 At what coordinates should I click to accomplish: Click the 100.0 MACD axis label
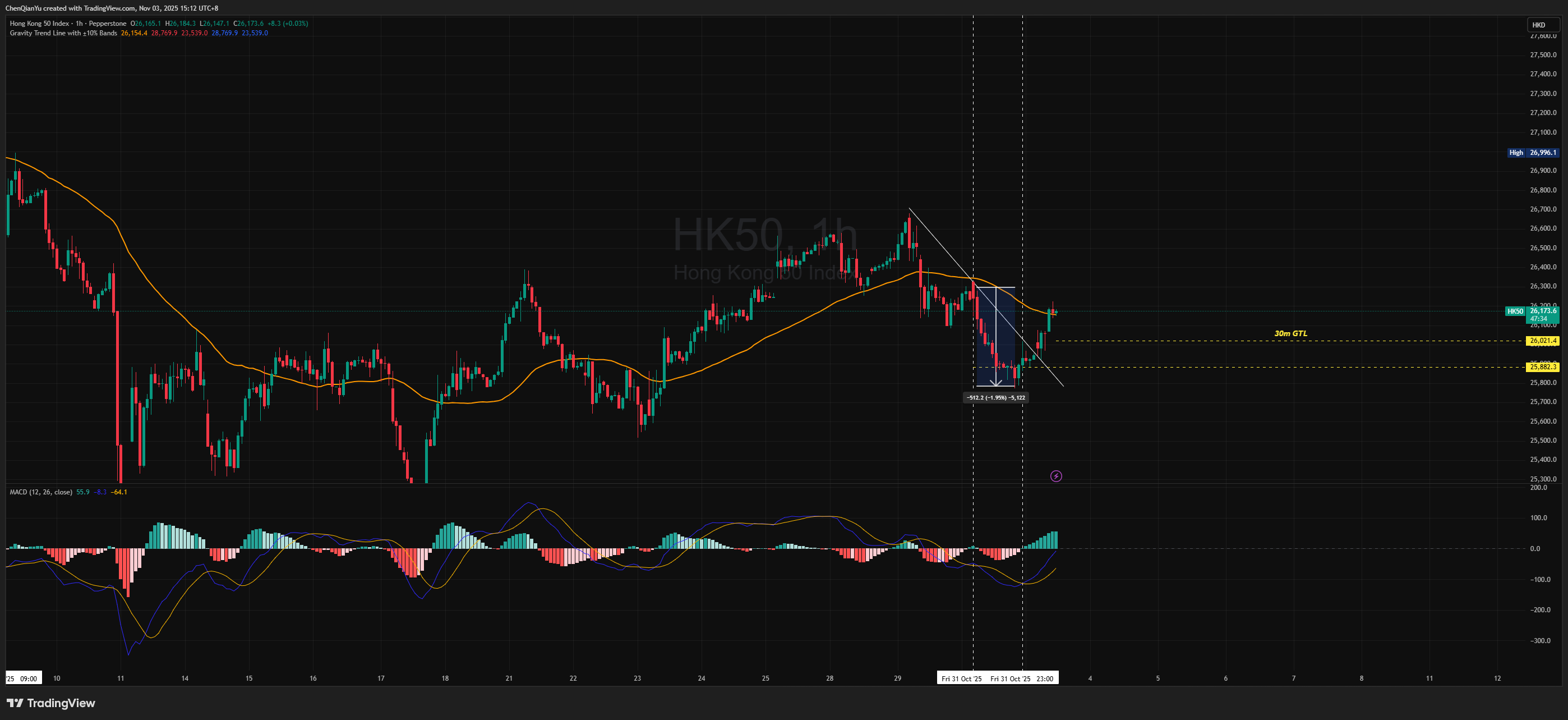(1538, 519)
